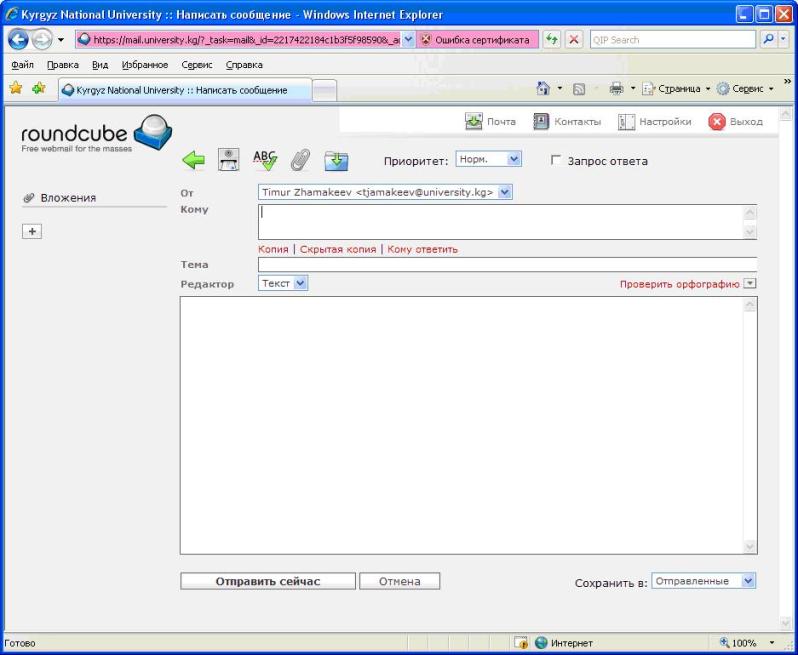Click into the Тема subject field
The image size is (798, 655).
click(506, 265)
